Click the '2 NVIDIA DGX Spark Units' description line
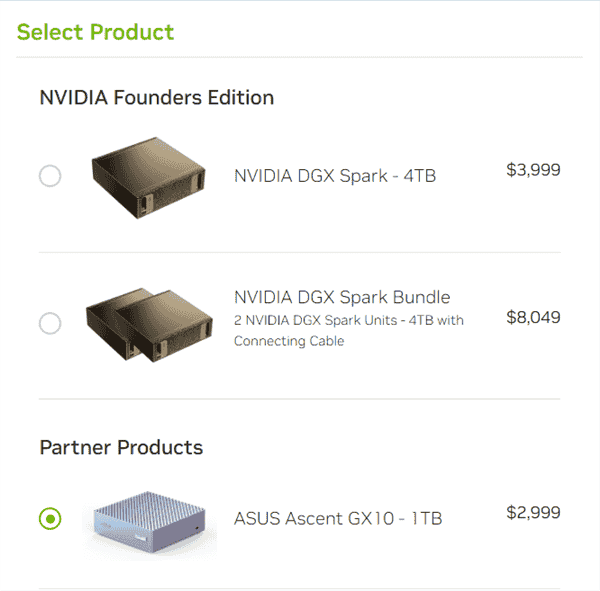600x591 pixels. [349, 321]
